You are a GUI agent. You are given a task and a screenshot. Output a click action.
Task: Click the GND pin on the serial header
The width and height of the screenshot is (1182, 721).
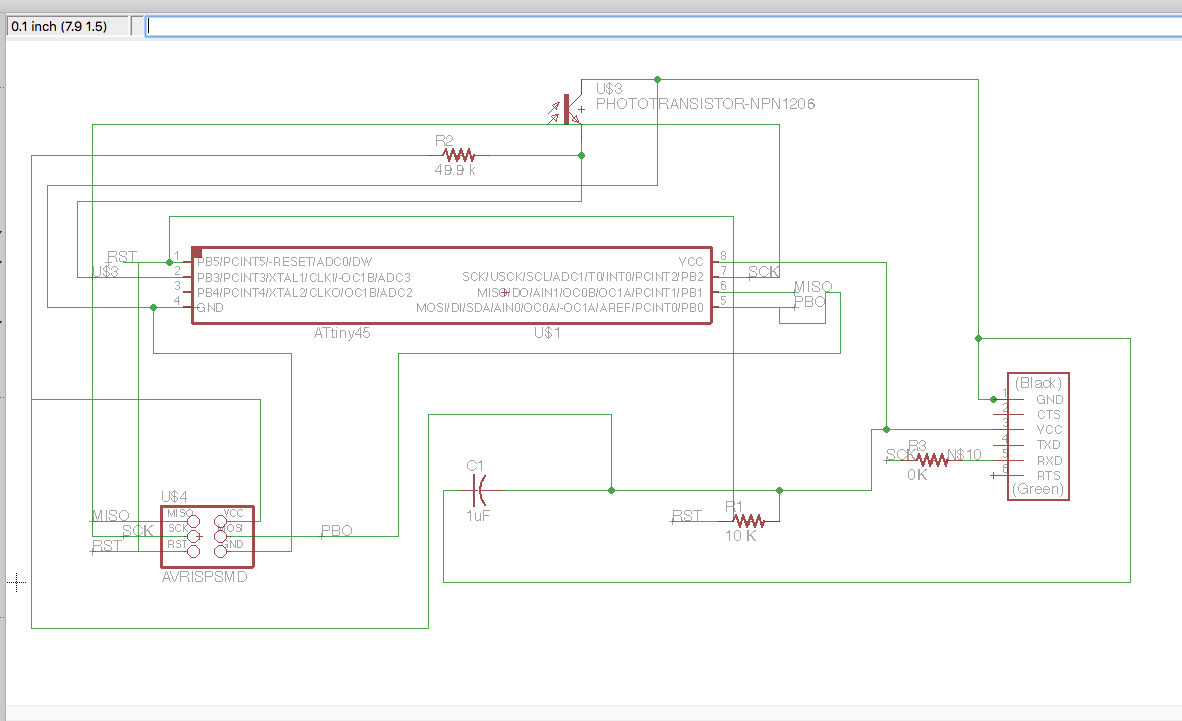pos(1049,400)
